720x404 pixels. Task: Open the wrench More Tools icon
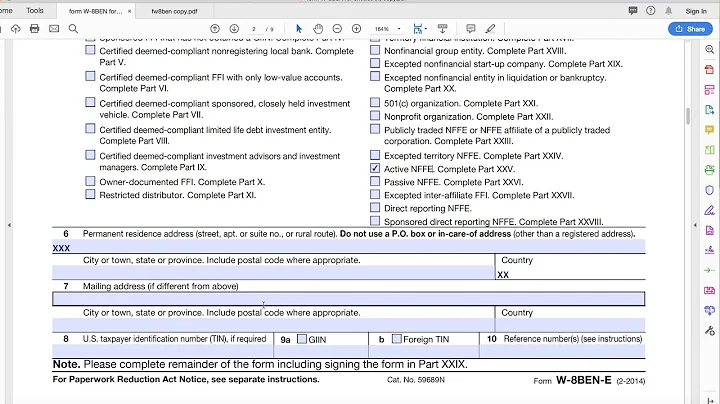(x=709, y=331)
